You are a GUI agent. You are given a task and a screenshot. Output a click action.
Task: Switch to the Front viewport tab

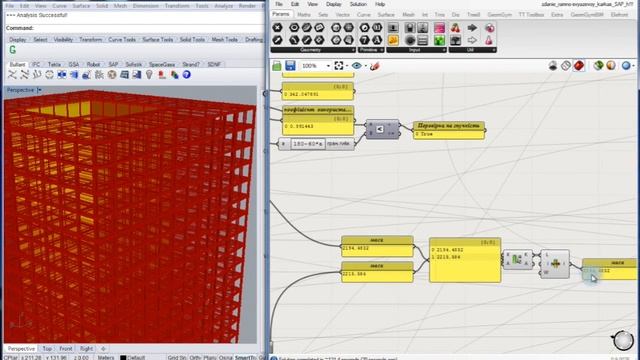[65, 349]
